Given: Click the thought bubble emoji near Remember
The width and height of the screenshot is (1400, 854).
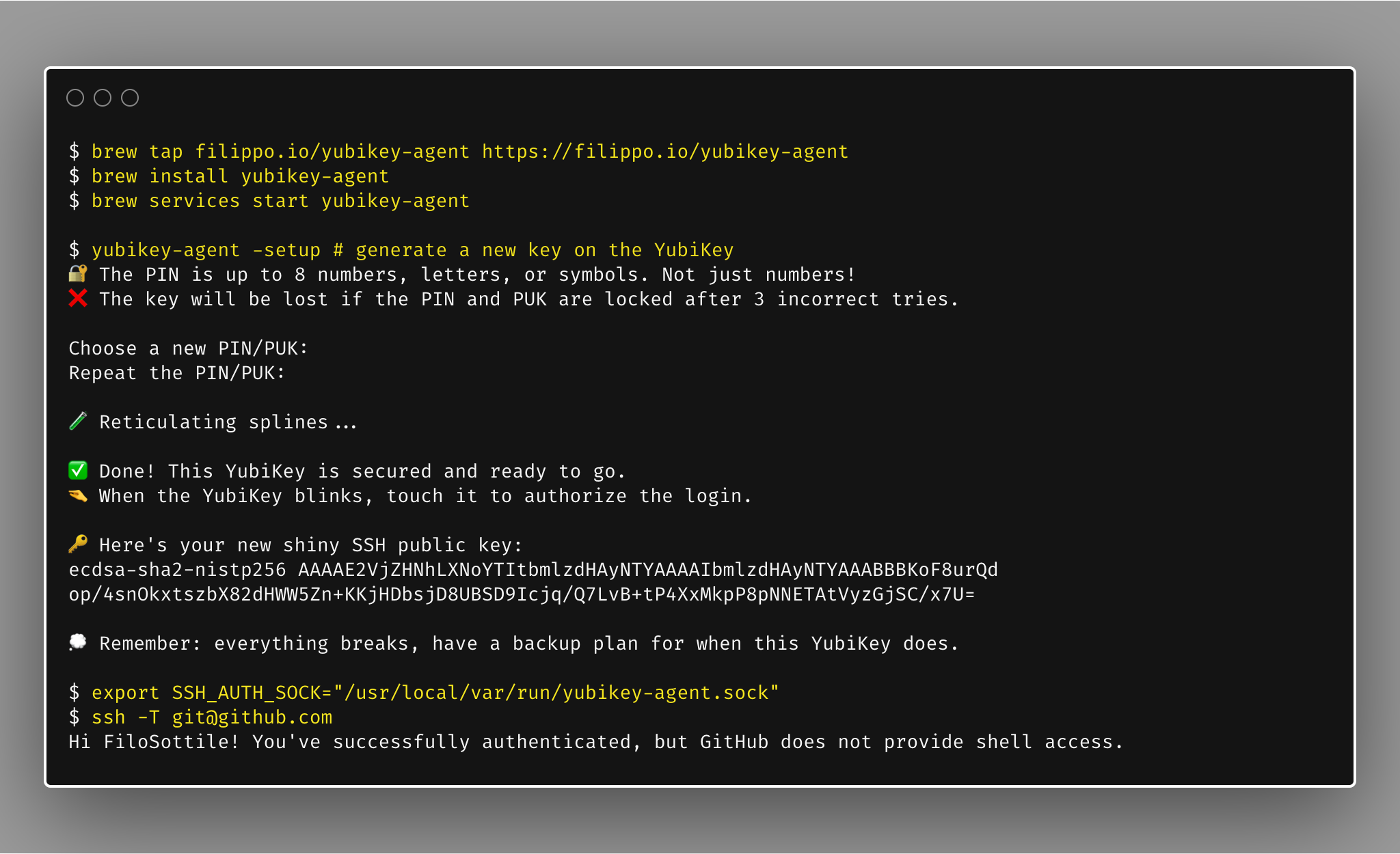Looking at the screenshot, I should click(x=78, y=642).
